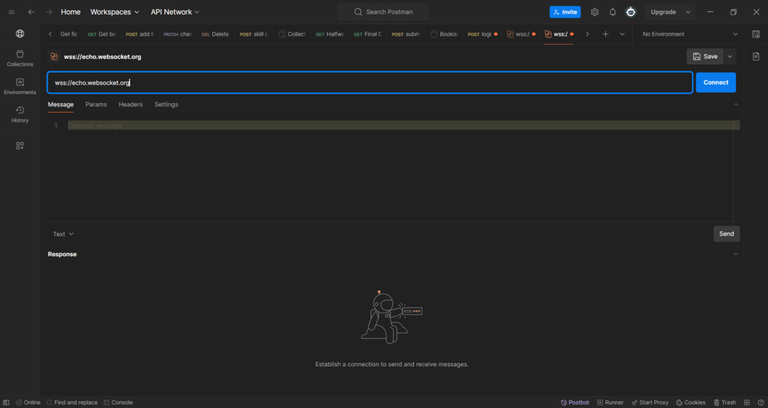768x408 pixels.
Task: Open the Text format dropdown
Action: (x=63, y=234)
